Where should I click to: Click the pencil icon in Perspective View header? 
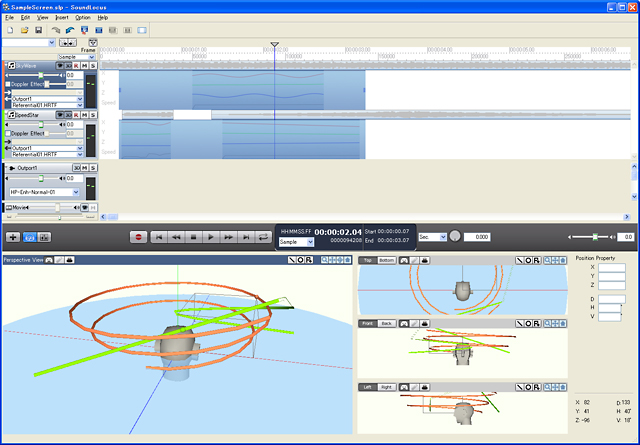point(59,260)
